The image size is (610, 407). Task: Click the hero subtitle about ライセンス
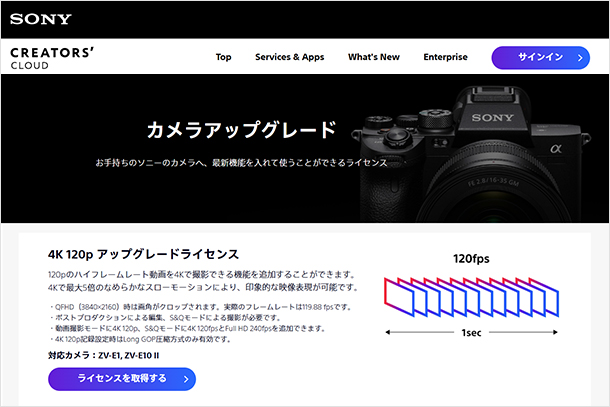[x=242, y=163]
